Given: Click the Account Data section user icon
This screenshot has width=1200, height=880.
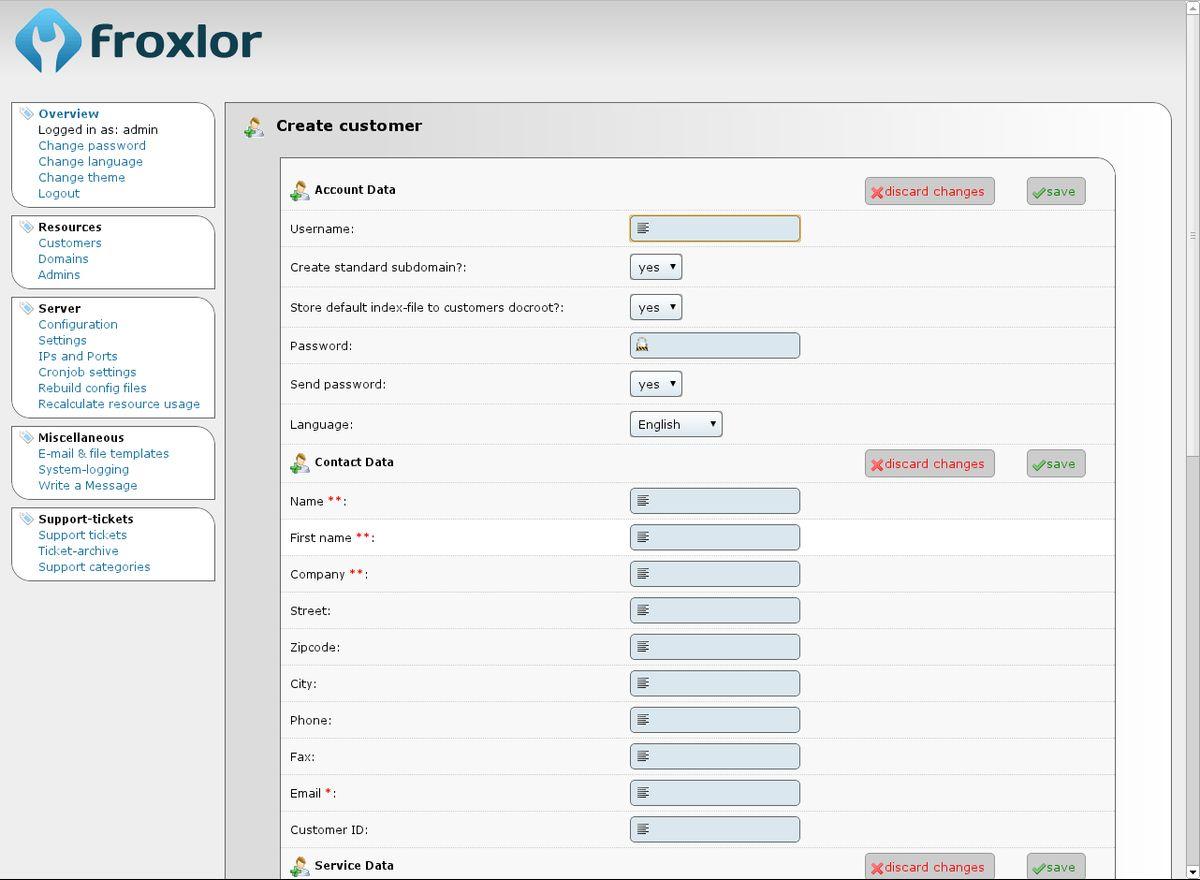Looking at the screenshot, I should click(x=299, y=190).
